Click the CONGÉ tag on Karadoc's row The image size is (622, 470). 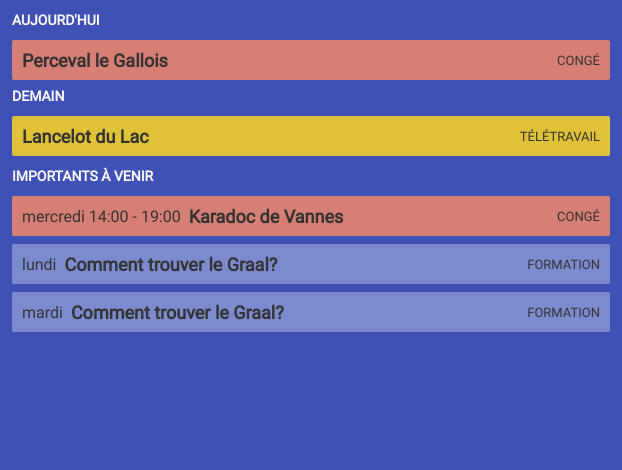[x=578, y=217]
